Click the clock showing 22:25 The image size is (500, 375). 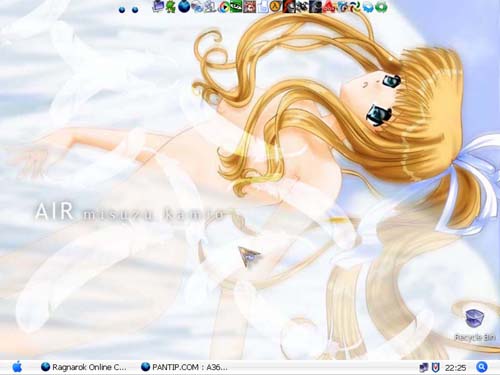coord(455,368)
